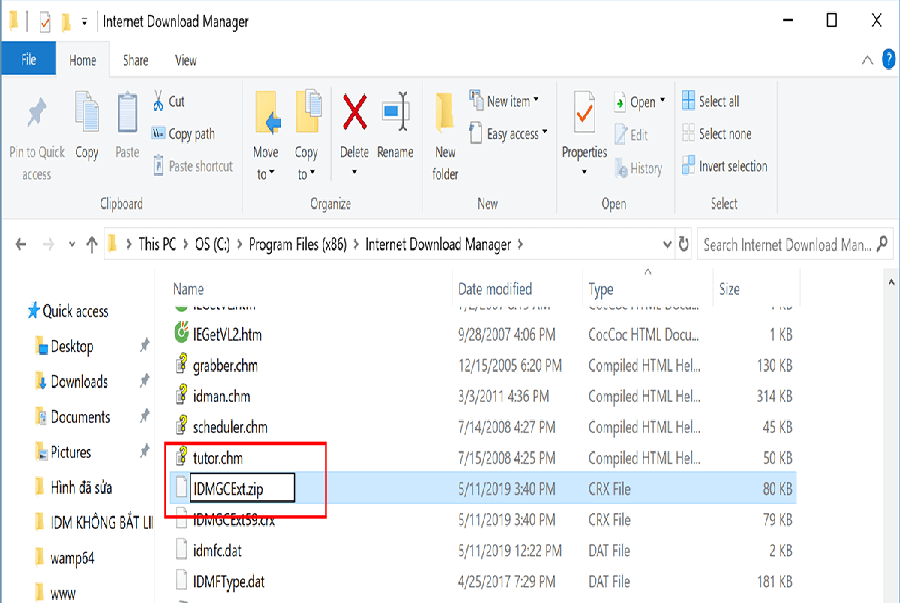Collapse the ribbon with the chevron

(867, 60)
